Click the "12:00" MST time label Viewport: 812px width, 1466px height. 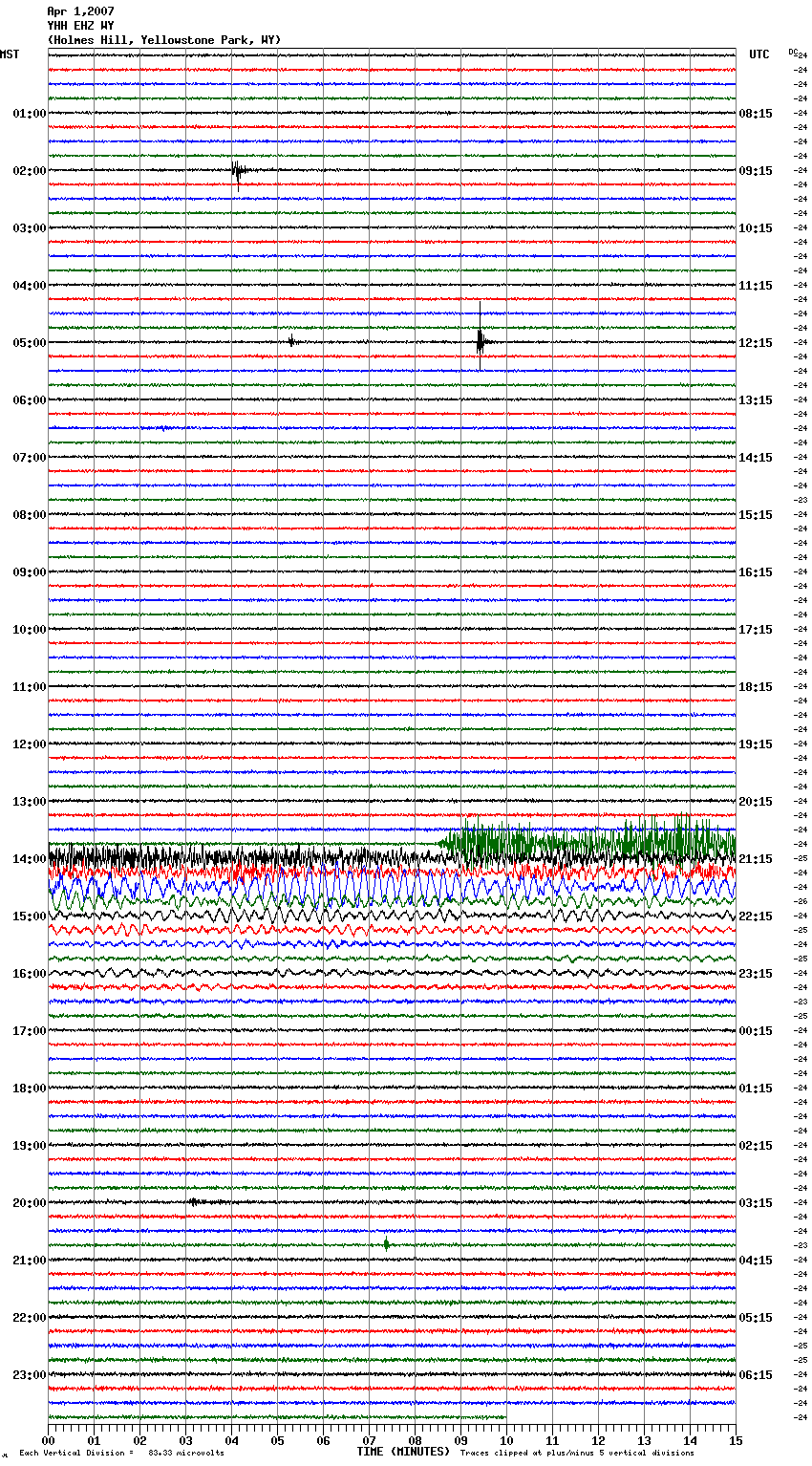30,744
